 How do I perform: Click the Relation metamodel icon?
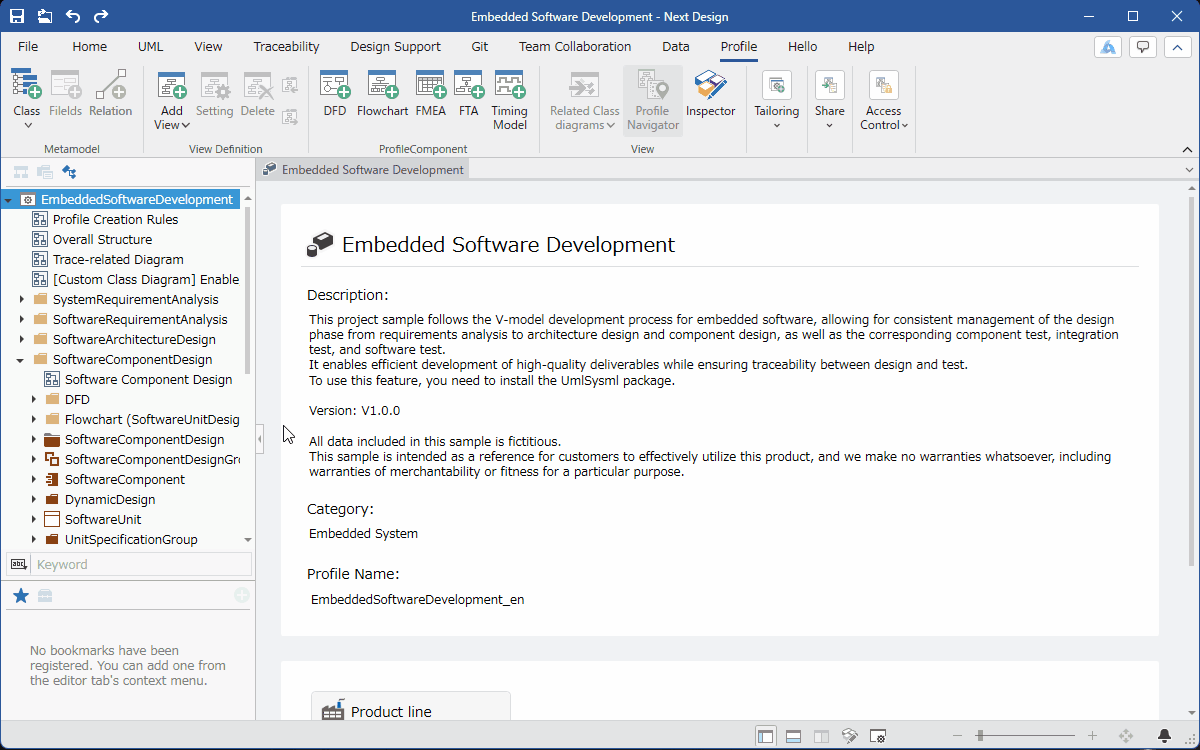110,95
